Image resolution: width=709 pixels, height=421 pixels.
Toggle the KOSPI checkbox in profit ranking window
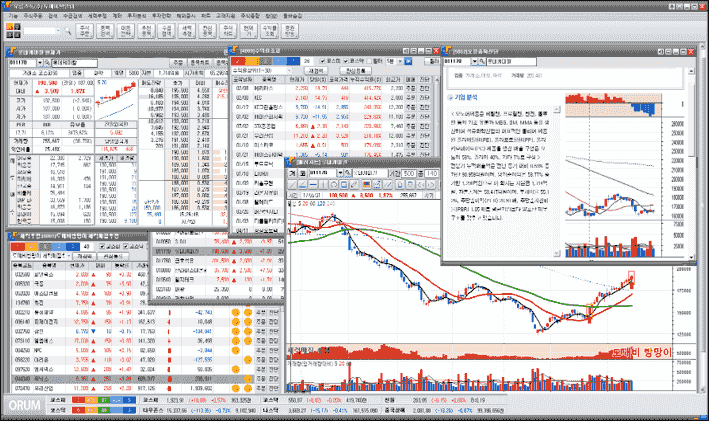322,61
